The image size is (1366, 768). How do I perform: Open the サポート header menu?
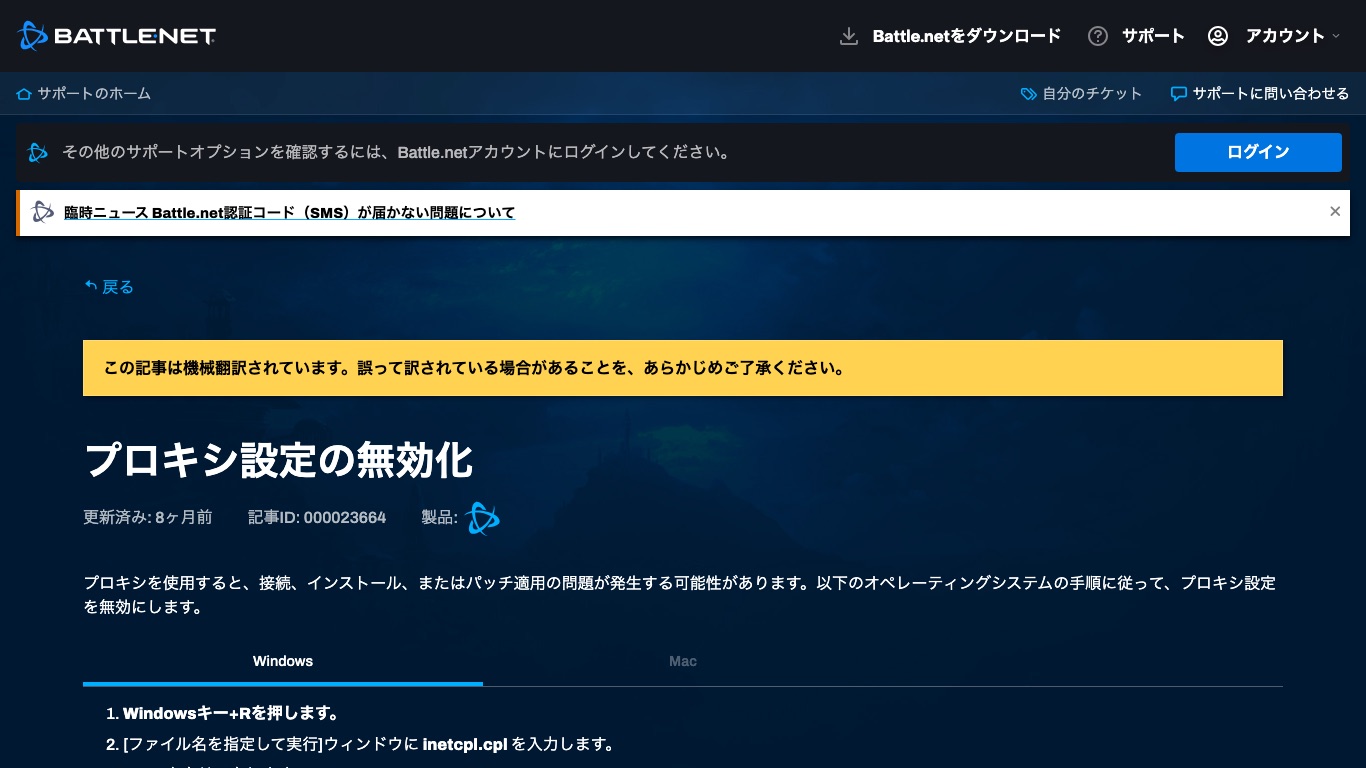[x=1152, y=36]
